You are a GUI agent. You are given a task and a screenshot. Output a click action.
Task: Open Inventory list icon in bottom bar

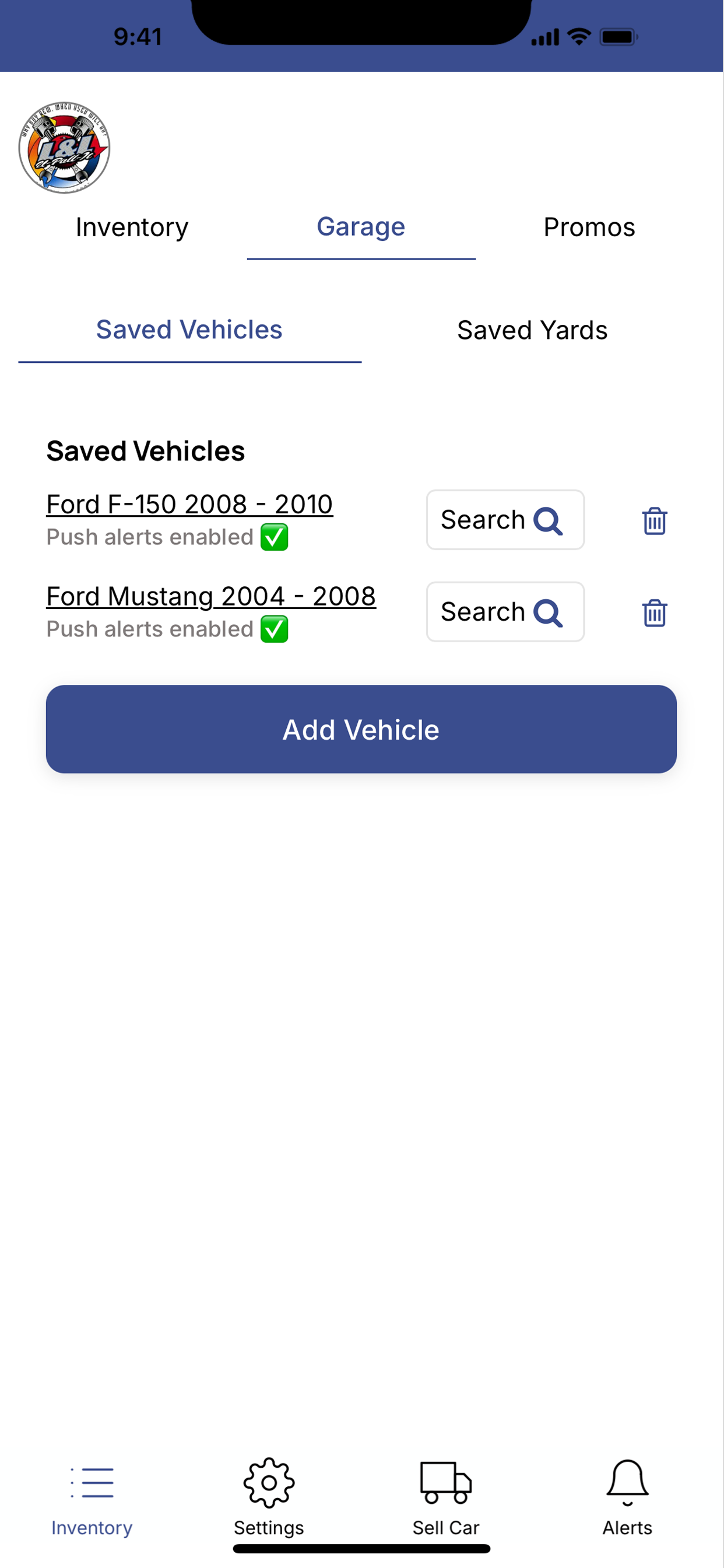pyautogui.click(x=92, y=1483)
